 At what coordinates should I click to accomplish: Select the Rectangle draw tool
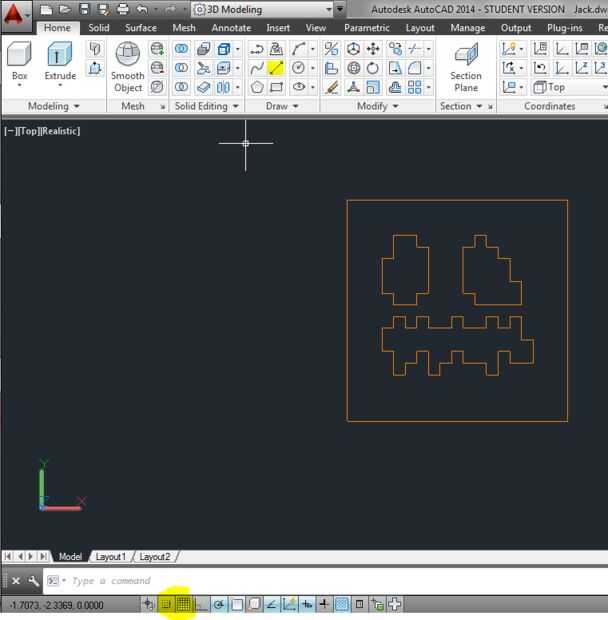pyautogui.click(x=276, y=87)
